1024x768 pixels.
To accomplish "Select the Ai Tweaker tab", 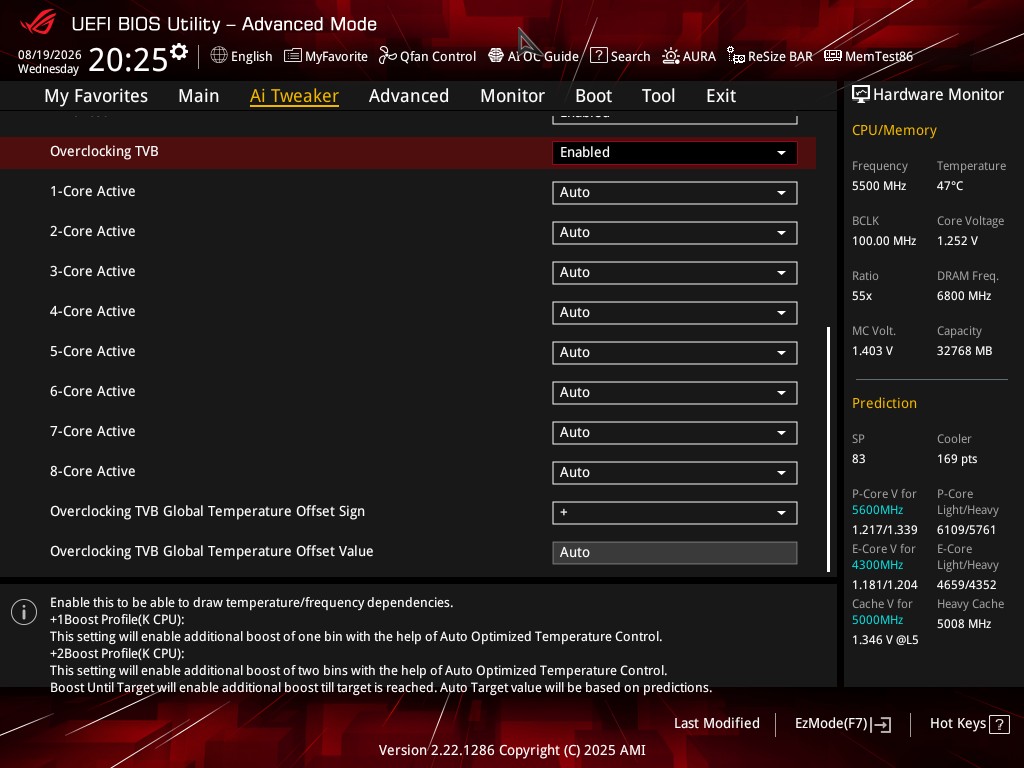I will coord(294,96).
